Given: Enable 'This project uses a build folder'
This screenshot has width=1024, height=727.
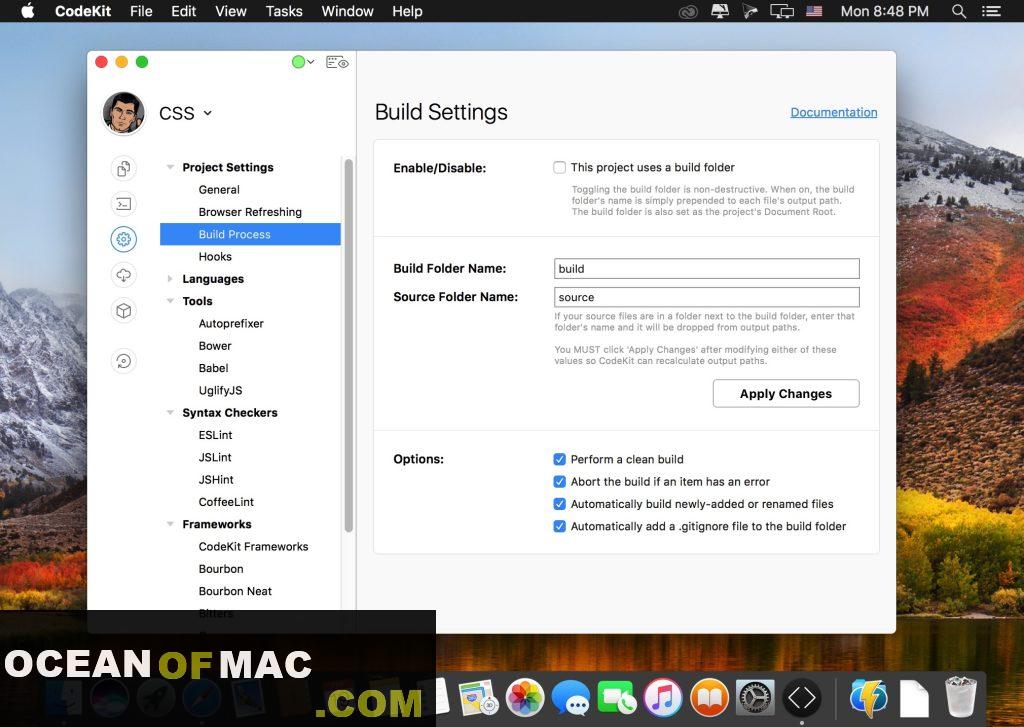Looking at the screenshot, I should click(x=560, y=167).
